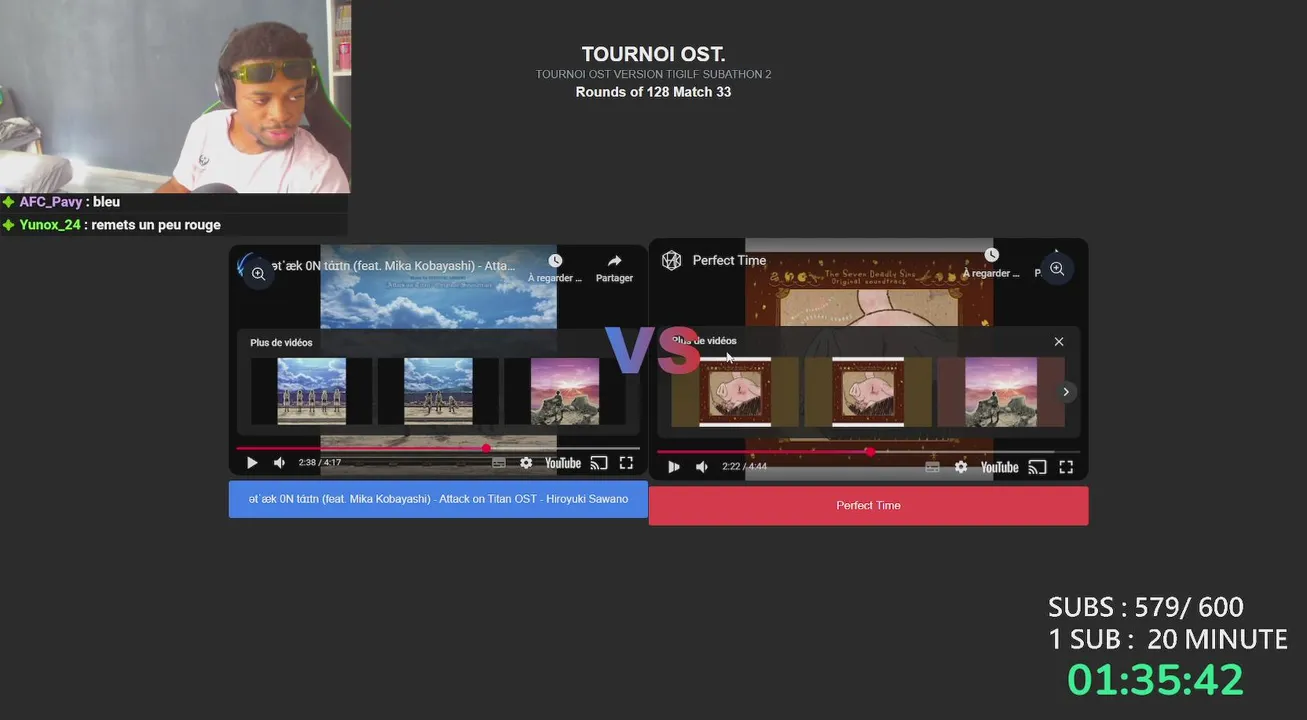Open Perfect Time on YouTube via logo
The height and width of the screenshot is (720, 1307).
pos(999,467)
